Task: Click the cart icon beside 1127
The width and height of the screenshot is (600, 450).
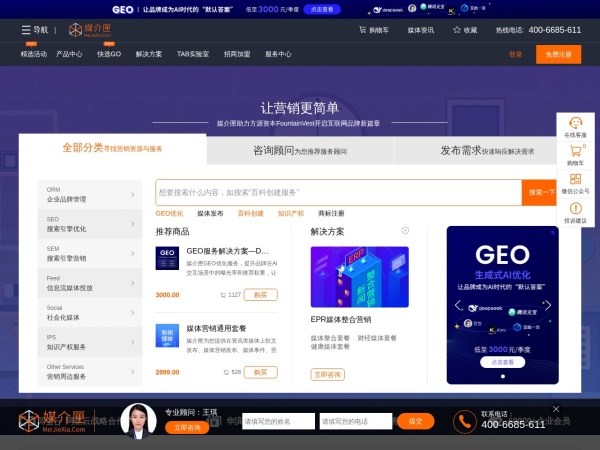Action: [x=223, y=295]
